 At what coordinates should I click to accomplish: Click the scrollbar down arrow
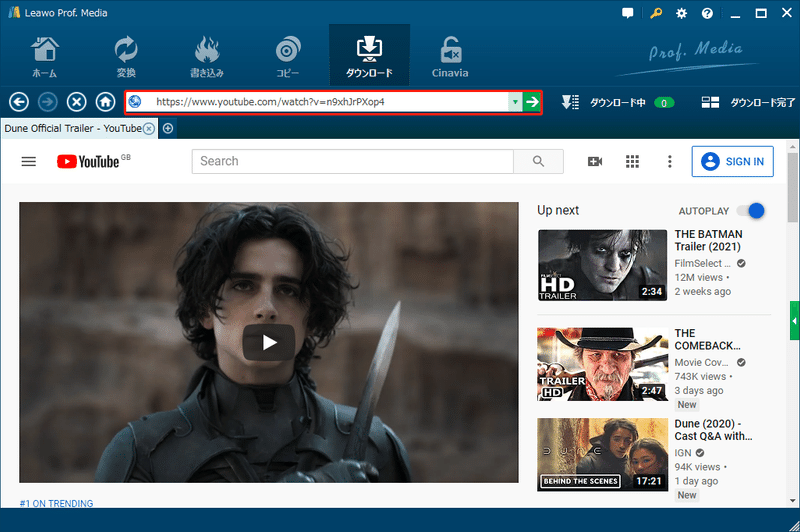(x=792, y=501)
